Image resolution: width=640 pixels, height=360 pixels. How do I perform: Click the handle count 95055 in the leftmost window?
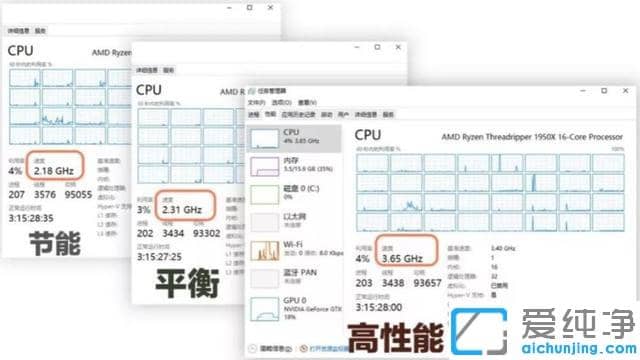(78, 195)
